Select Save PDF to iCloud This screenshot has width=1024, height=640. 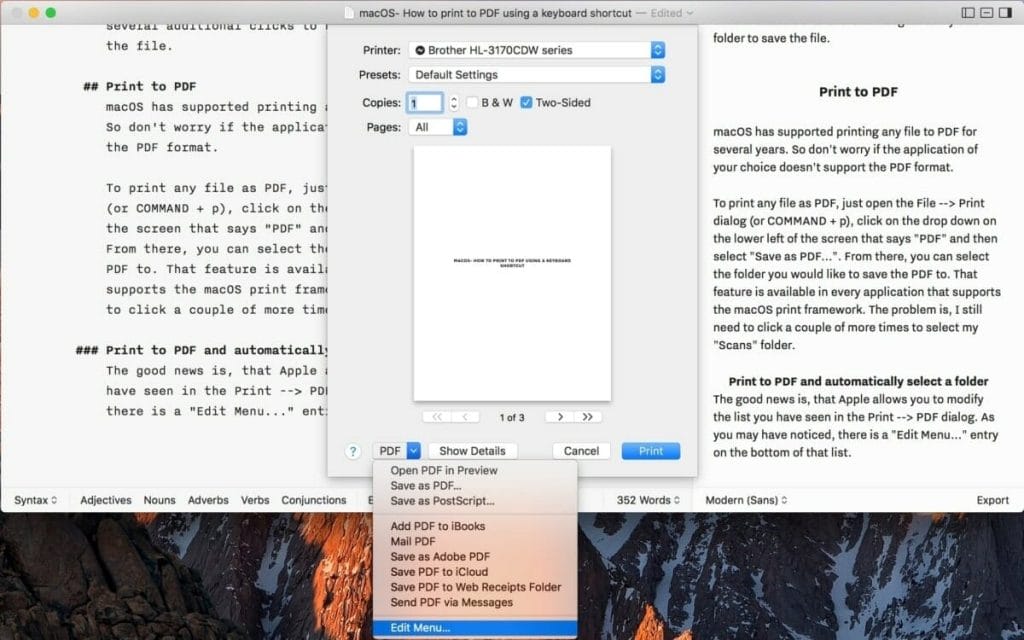coord(438,572)
